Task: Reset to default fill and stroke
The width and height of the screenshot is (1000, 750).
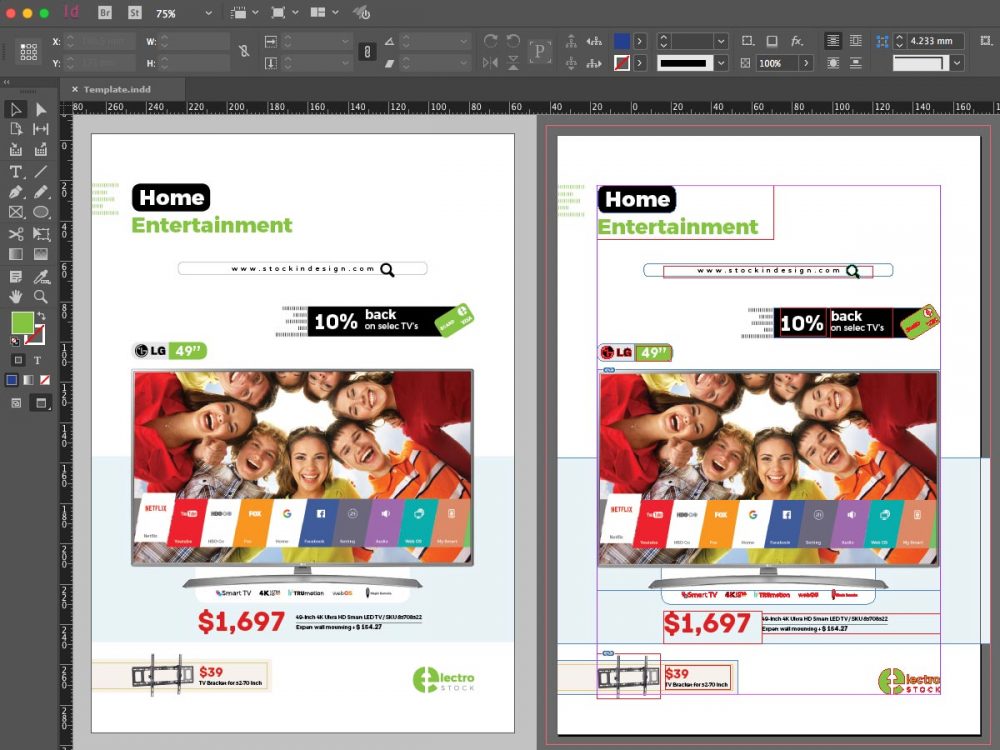Action: (15, 341)
